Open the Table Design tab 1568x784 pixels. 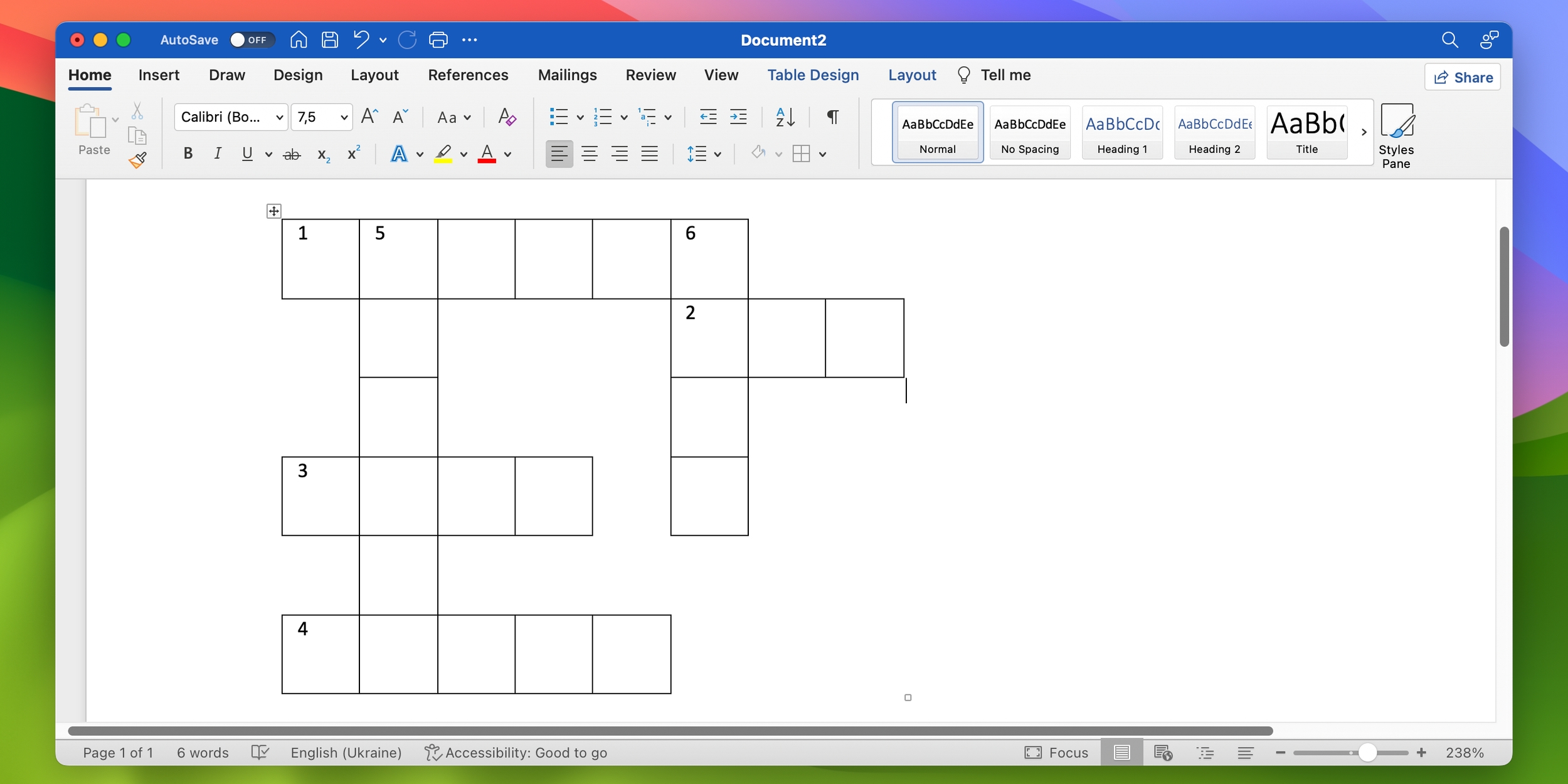[813, 74]
